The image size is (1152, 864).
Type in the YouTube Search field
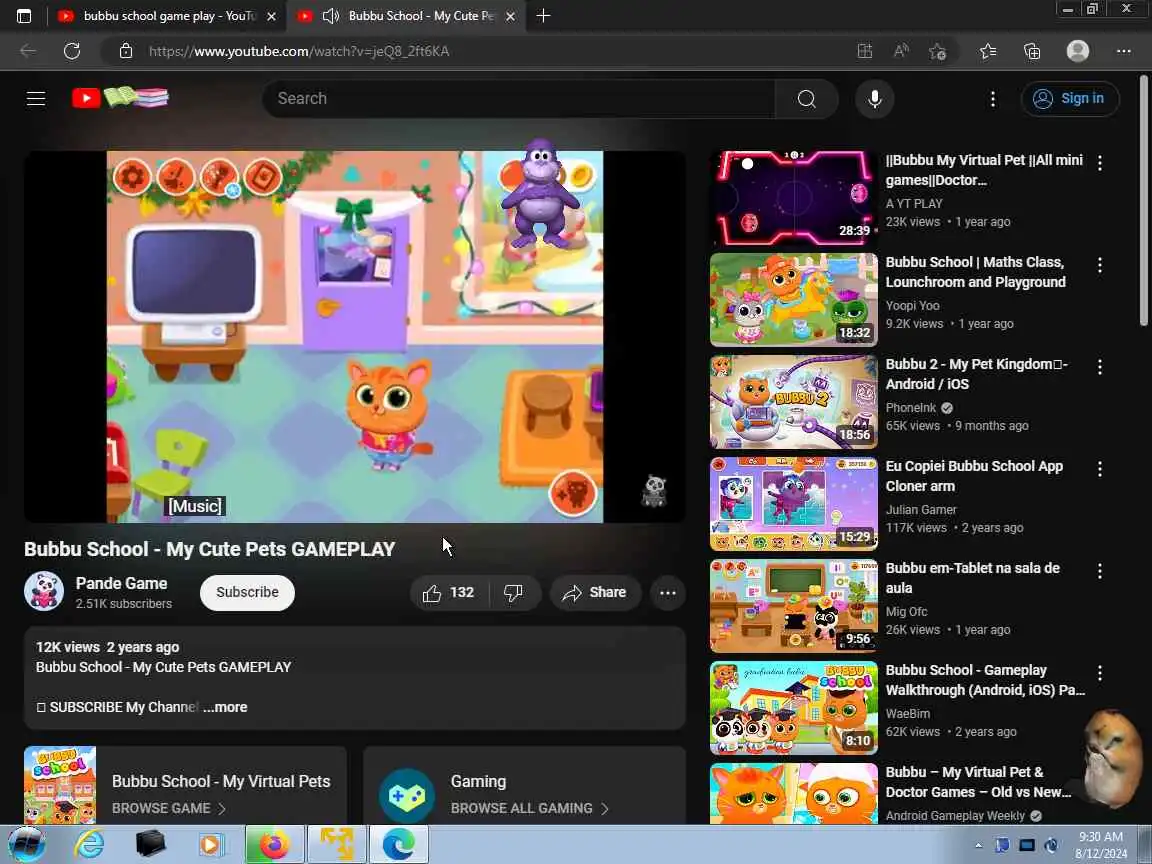point(519,98)
